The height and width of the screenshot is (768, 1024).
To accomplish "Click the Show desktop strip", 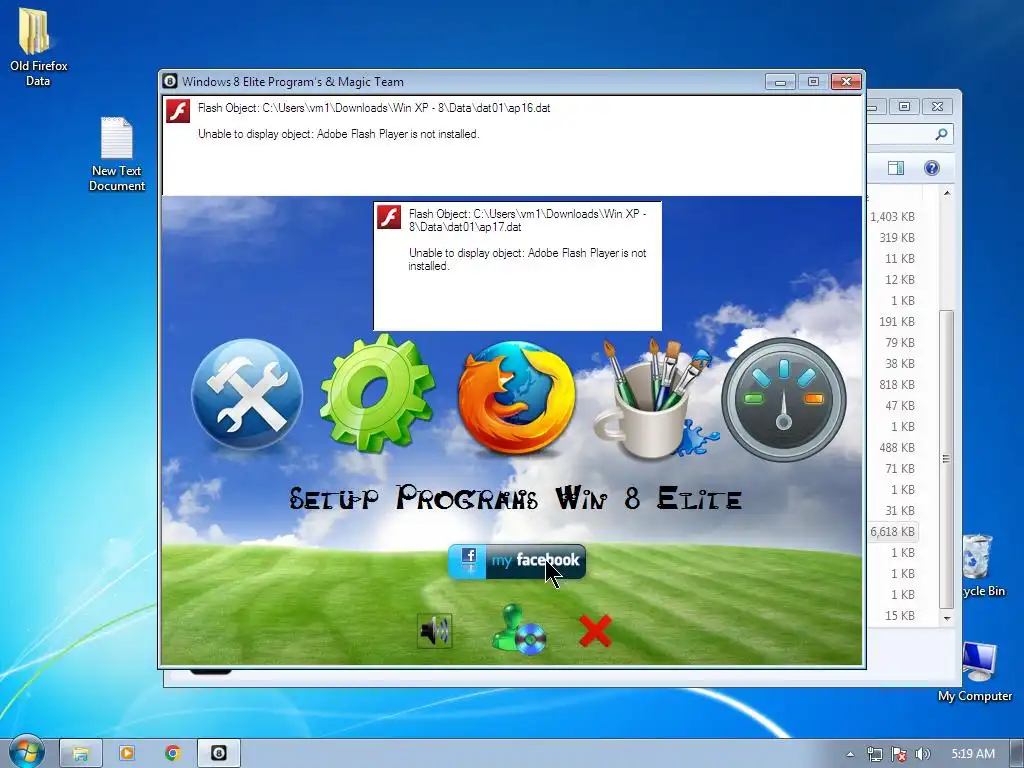I will 1017,753.
